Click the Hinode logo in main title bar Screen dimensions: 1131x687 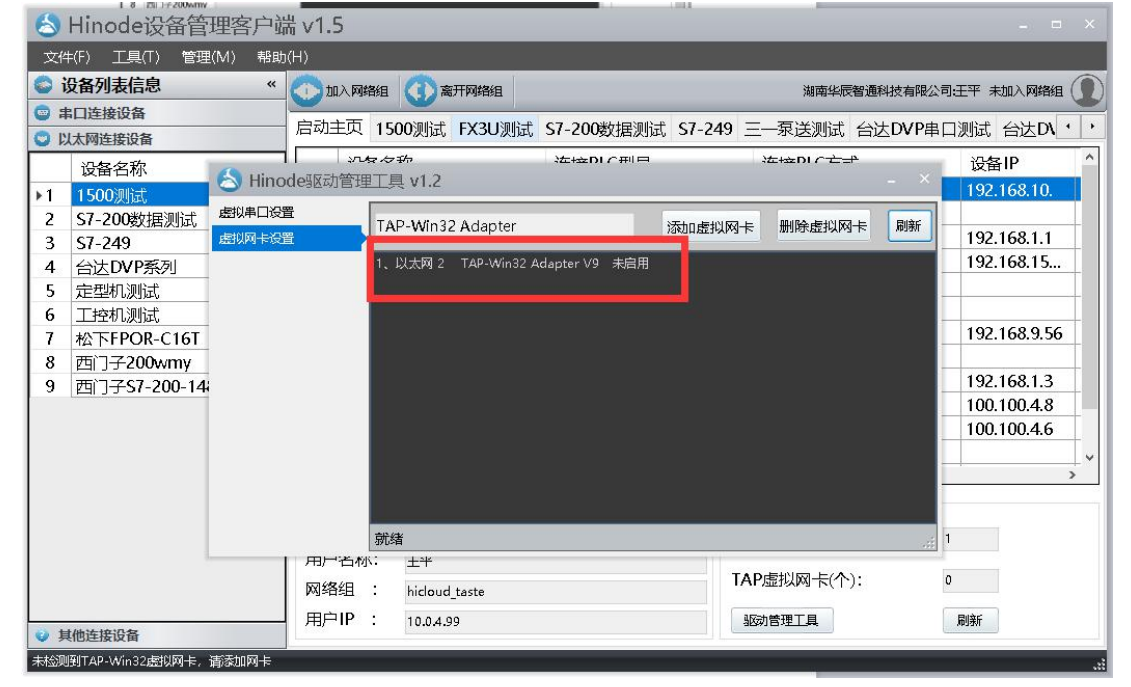[48, 25]
